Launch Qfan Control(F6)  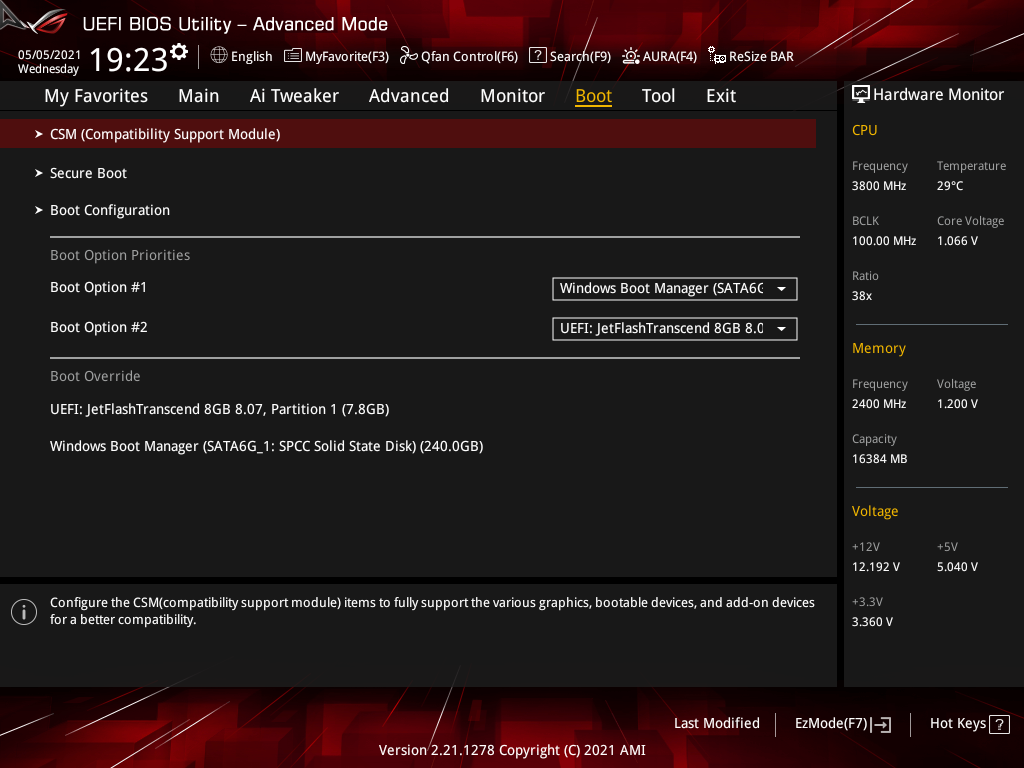point(470,56)
